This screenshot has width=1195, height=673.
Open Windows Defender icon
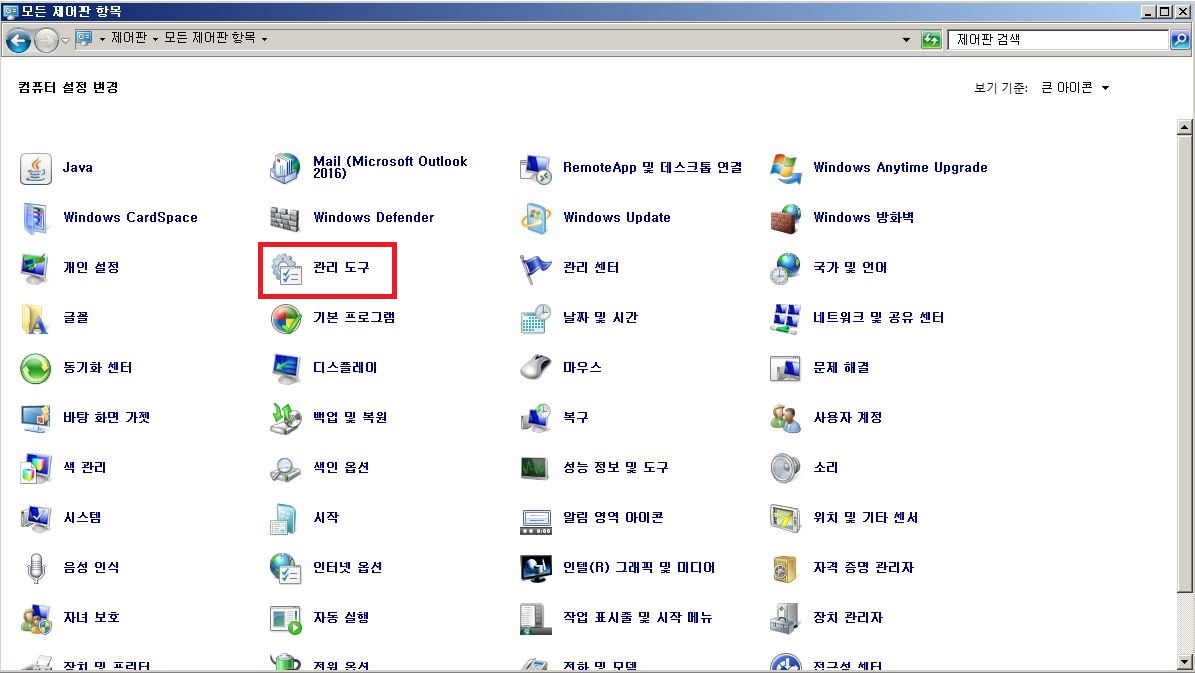[x=285, y=218]
